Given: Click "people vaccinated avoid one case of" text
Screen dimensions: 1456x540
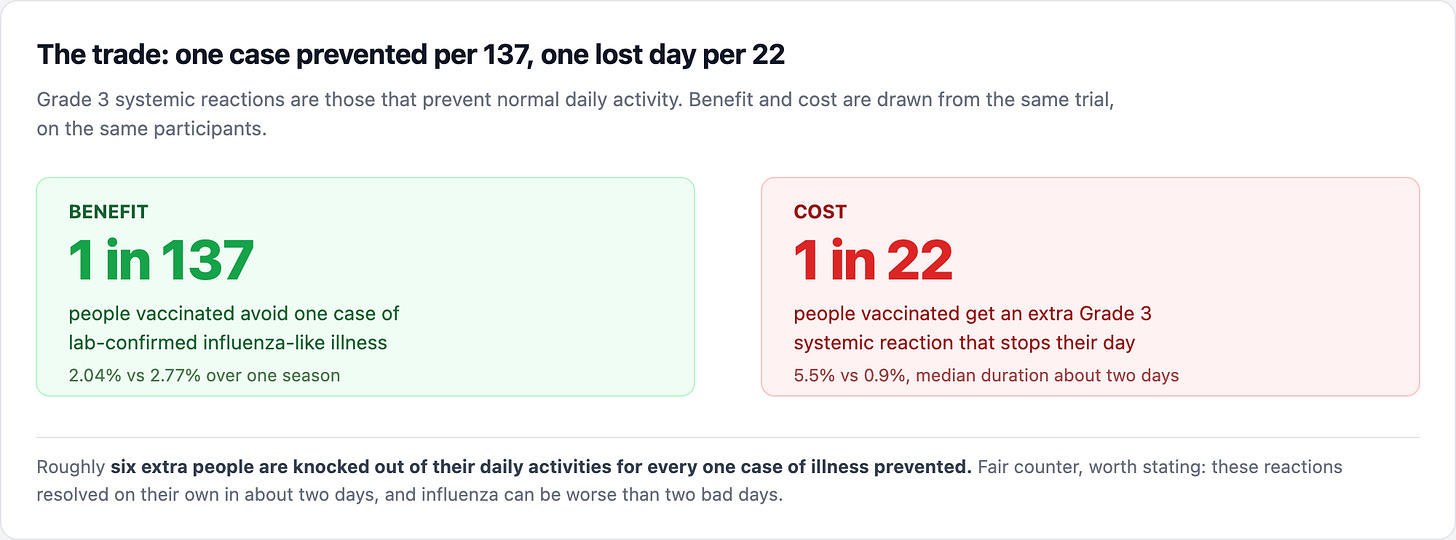Looking at the screenshot, I should pos(234,313).
